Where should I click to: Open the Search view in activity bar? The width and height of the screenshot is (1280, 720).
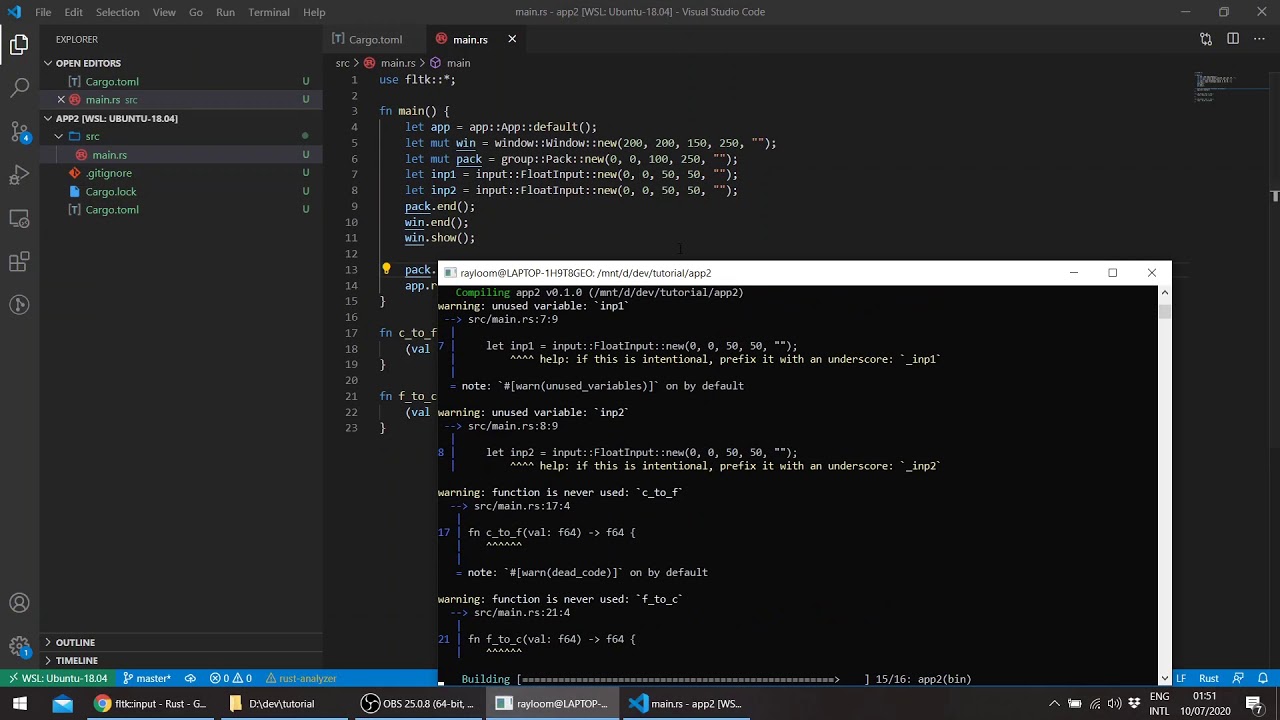point(19,88)
